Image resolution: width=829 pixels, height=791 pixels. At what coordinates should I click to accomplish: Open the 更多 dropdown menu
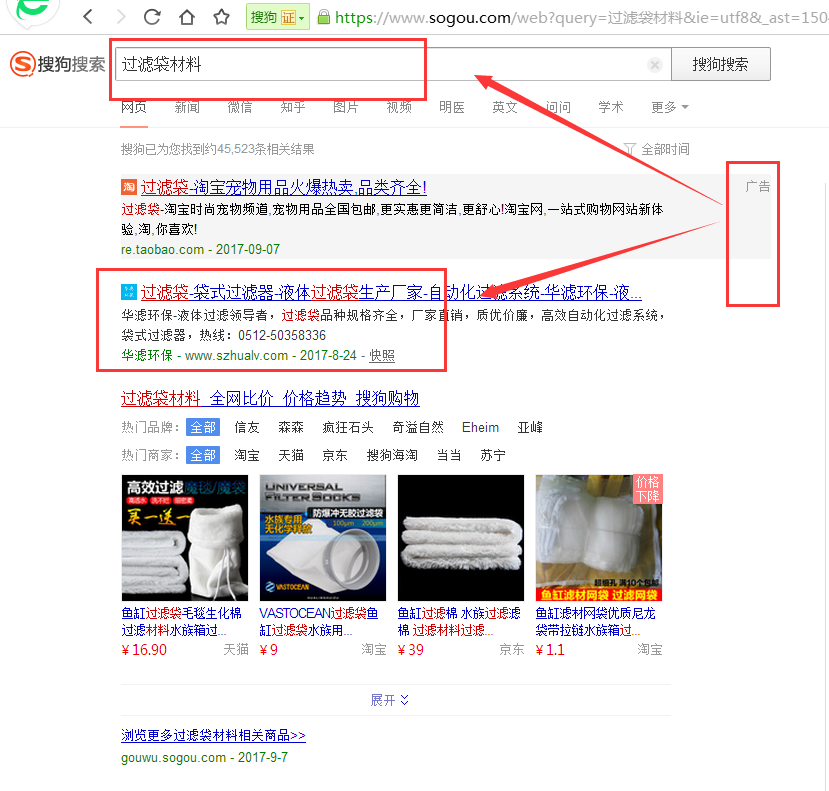click(669, 107)
